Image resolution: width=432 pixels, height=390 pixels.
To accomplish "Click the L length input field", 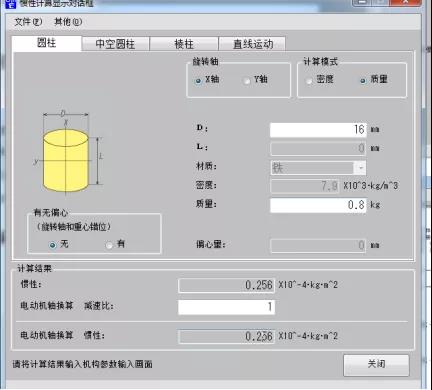I will 318,148.
